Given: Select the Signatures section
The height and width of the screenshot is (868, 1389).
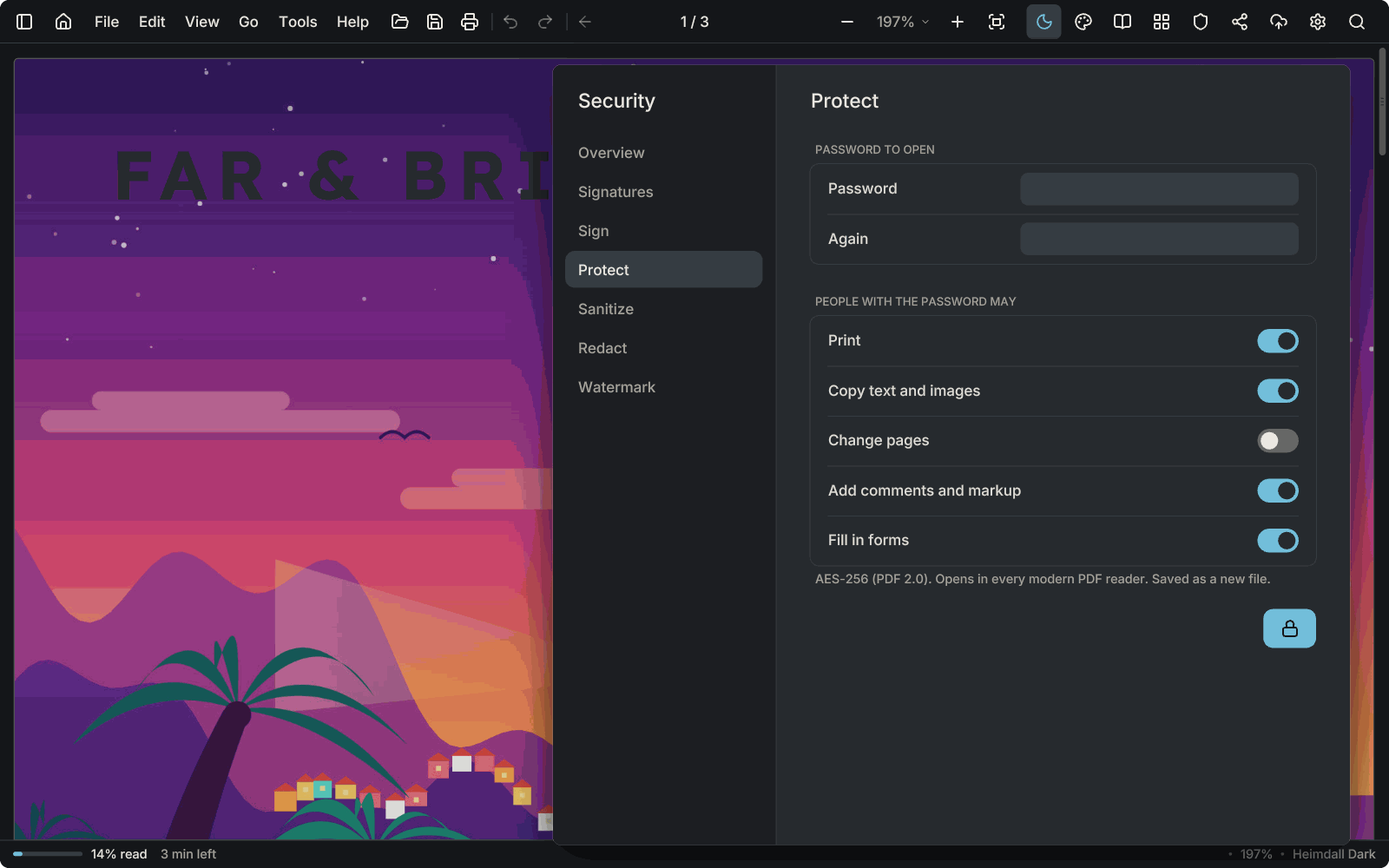Looking at the screenshot, I should (x=663, y=192).
